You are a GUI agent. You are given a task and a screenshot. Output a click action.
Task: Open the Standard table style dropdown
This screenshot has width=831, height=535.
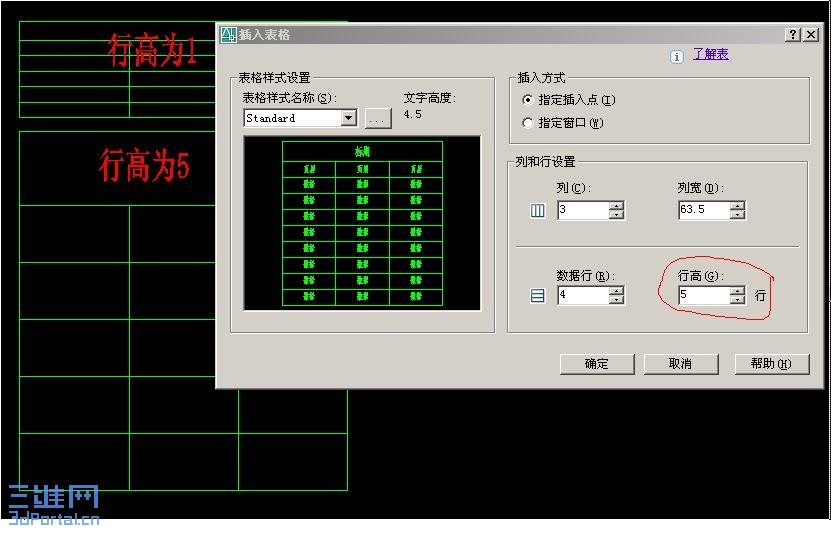tap(348, 118)
